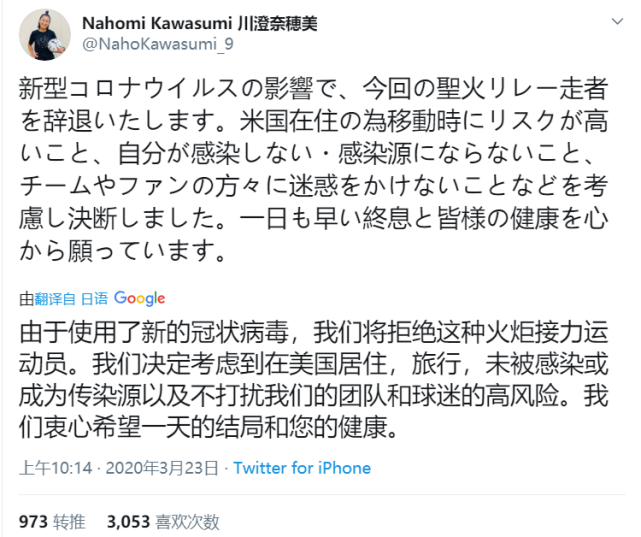641x537 pixels.
Task: Click the like count number 3,053
Action: tap(128, 520)
